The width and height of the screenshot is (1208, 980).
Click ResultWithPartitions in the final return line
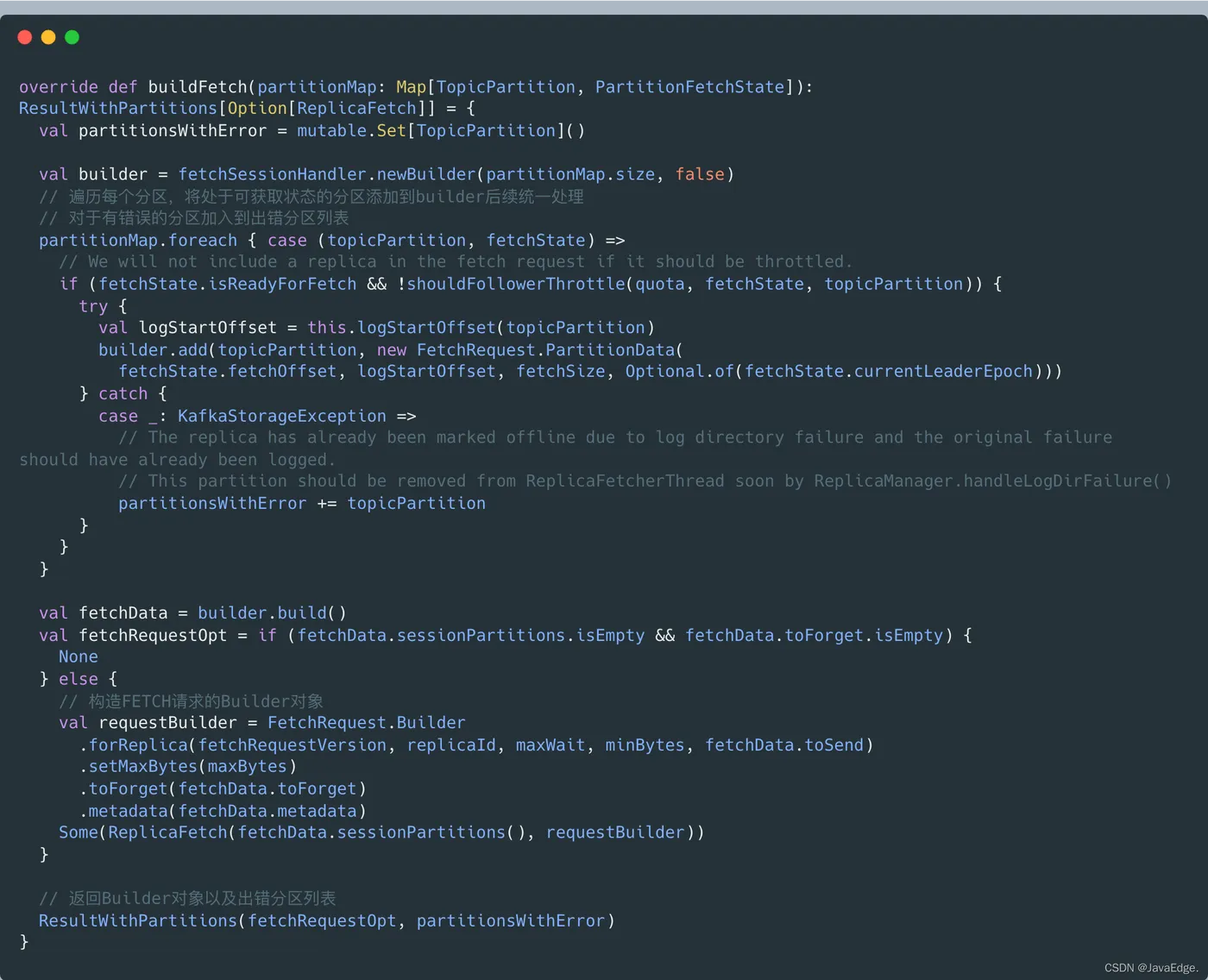(138, 921)
